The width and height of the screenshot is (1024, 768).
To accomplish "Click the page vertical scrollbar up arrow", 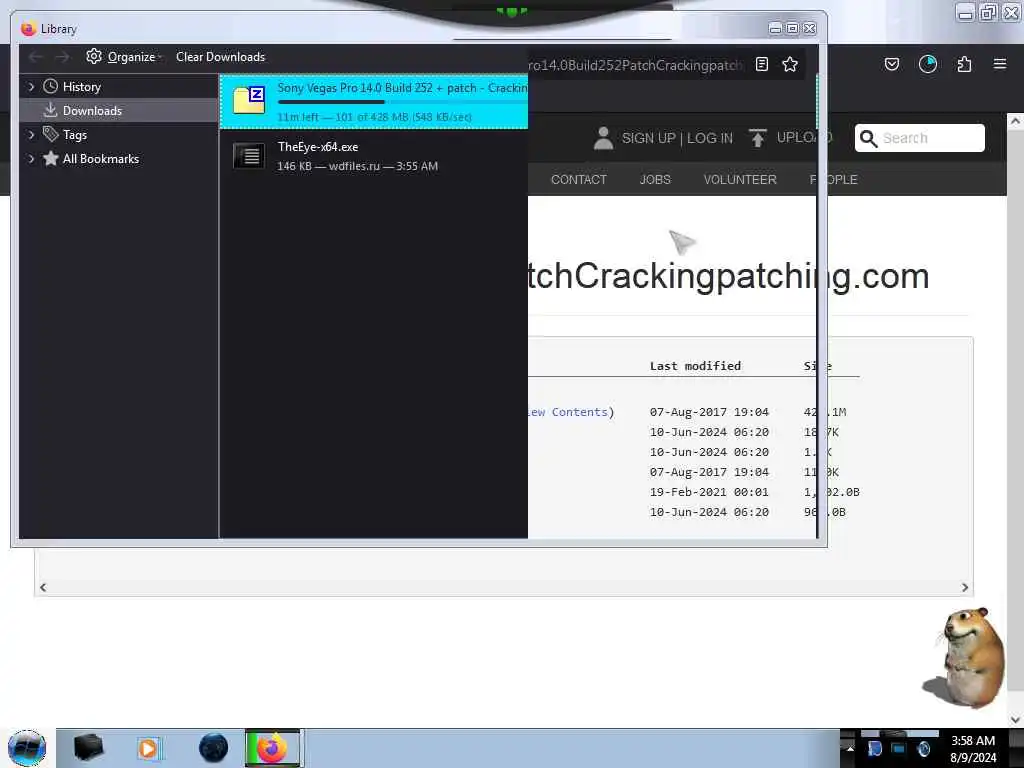I will [x=1015, y=121].
